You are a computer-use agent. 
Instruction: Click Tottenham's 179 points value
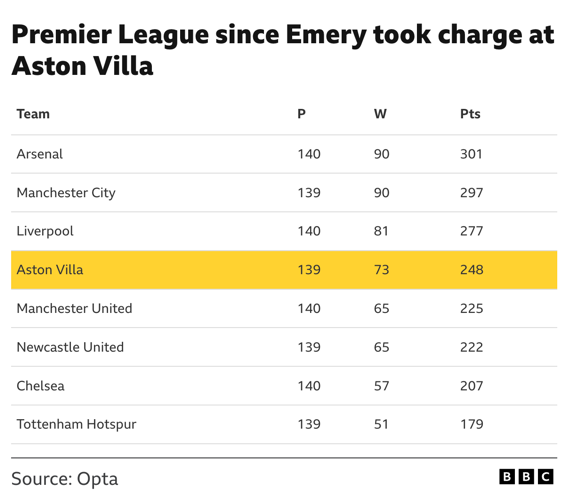(x=471, y=424)
